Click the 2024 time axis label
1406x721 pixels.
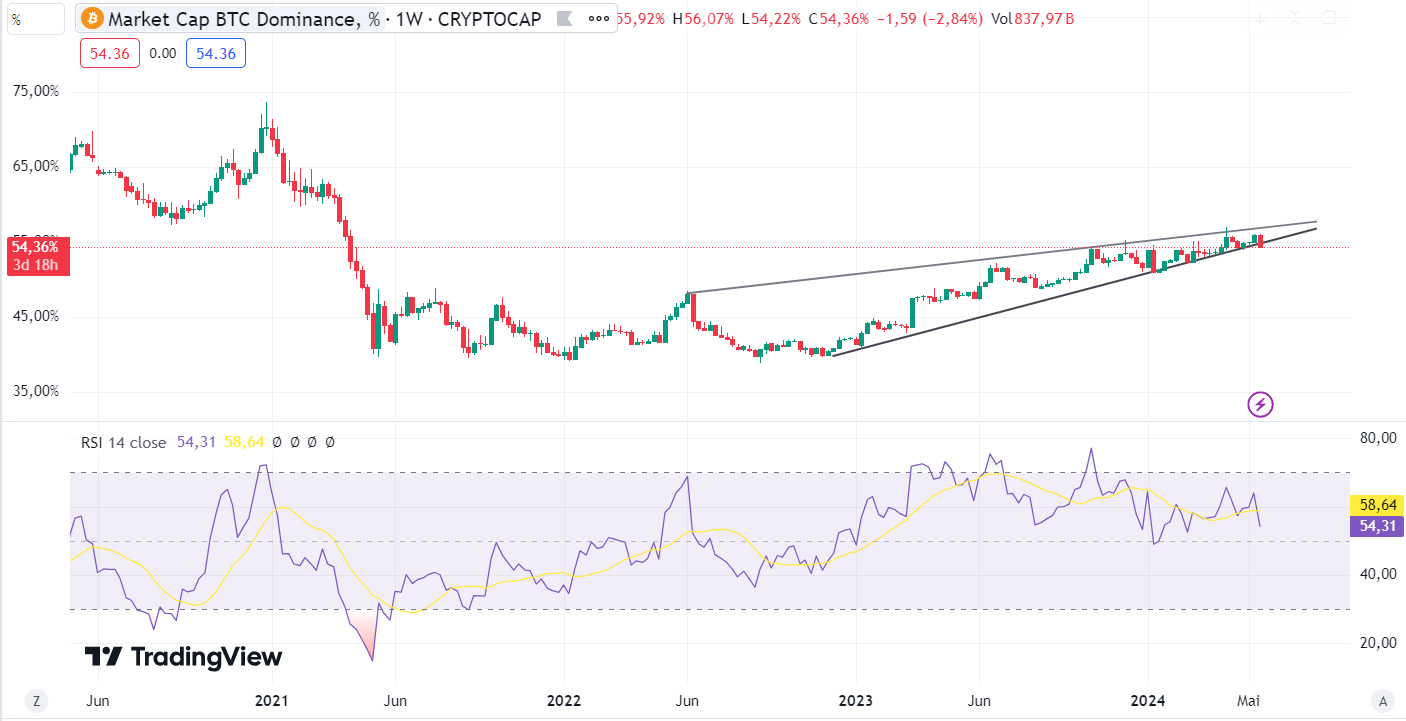[1148, 700]
